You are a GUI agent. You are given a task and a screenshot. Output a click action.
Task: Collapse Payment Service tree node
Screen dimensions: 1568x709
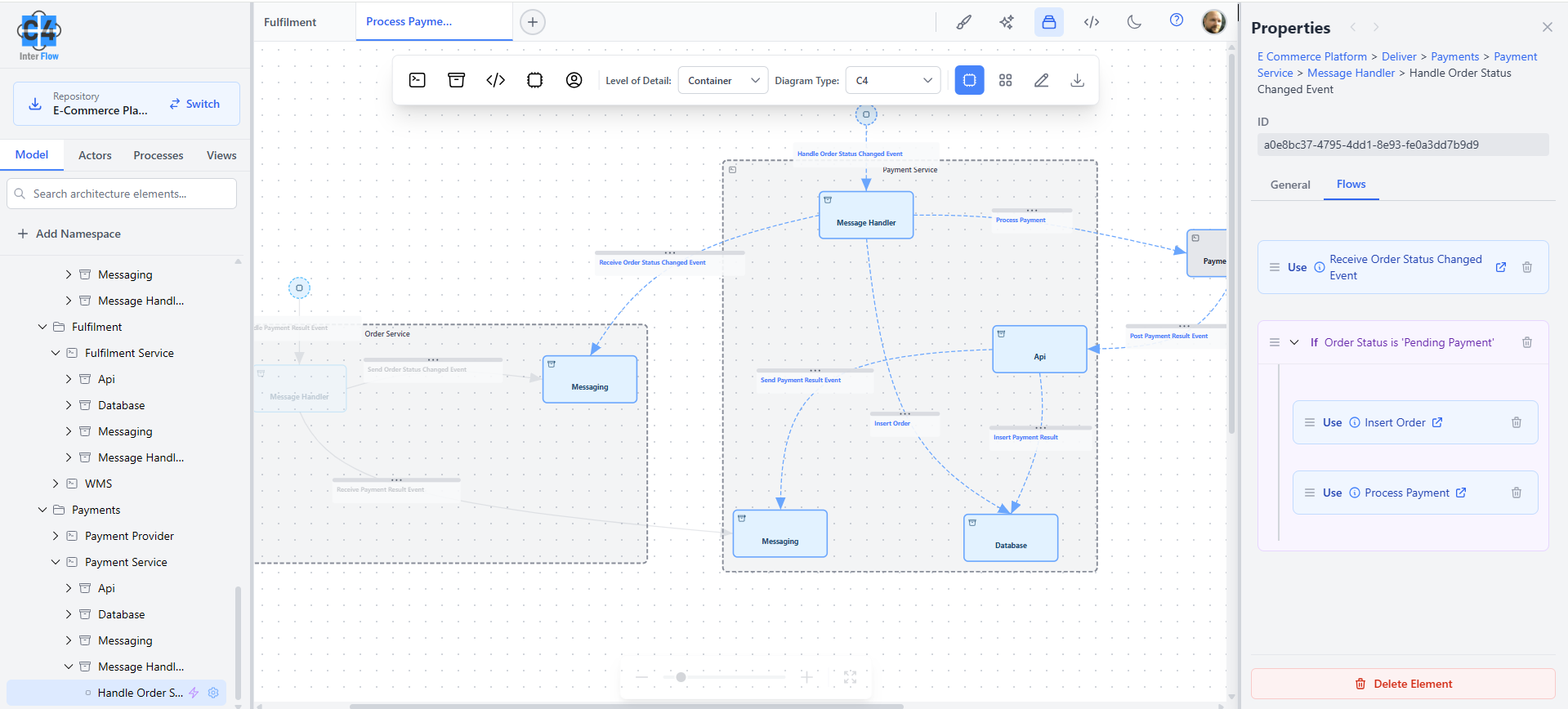(x=56, y=562)
